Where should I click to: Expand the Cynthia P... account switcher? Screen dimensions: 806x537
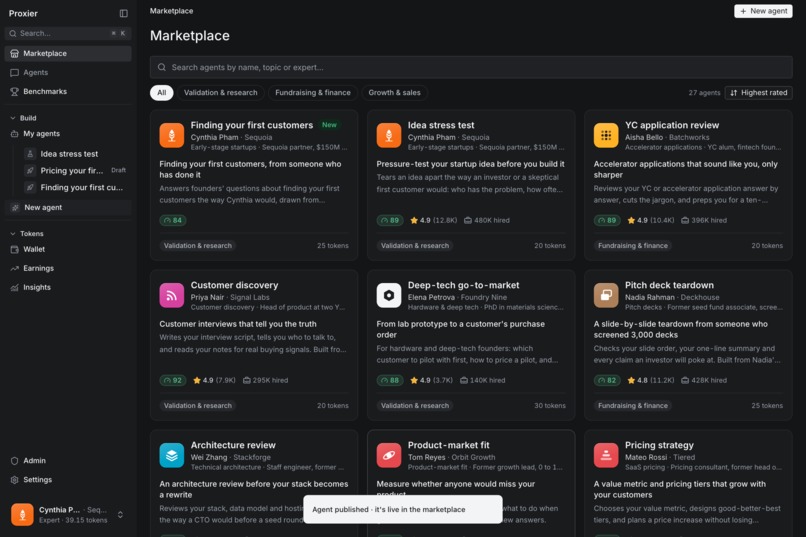tap(120, 515)
